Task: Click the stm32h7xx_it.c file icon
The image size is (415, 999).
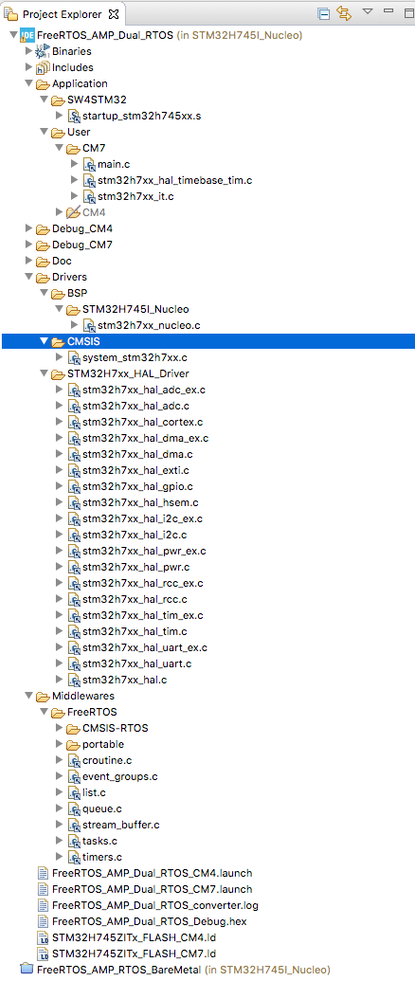Action: pyautogui.click(x=89, y=196)
